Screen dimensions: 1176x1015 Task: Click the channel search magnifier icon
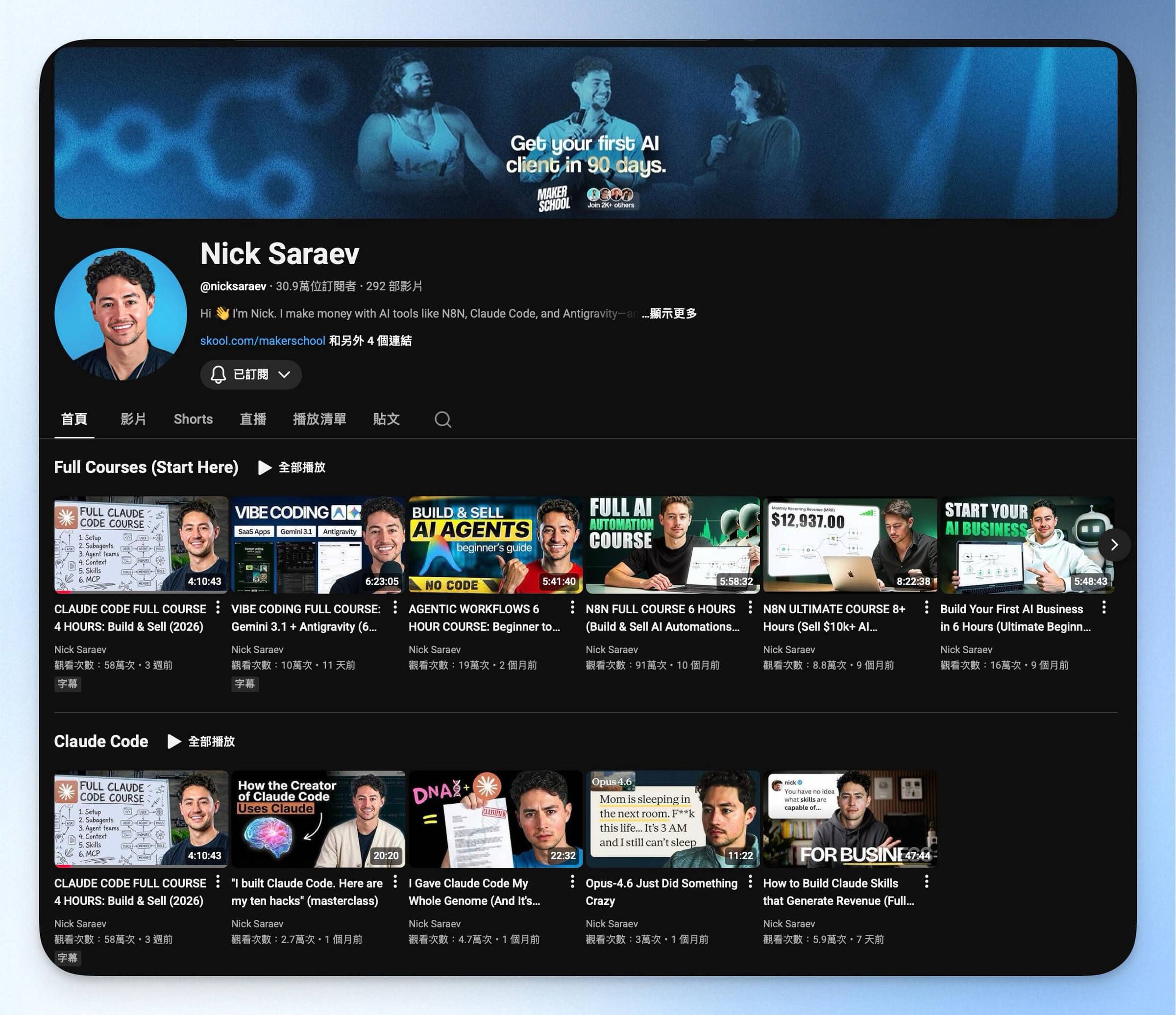point(442,420)
